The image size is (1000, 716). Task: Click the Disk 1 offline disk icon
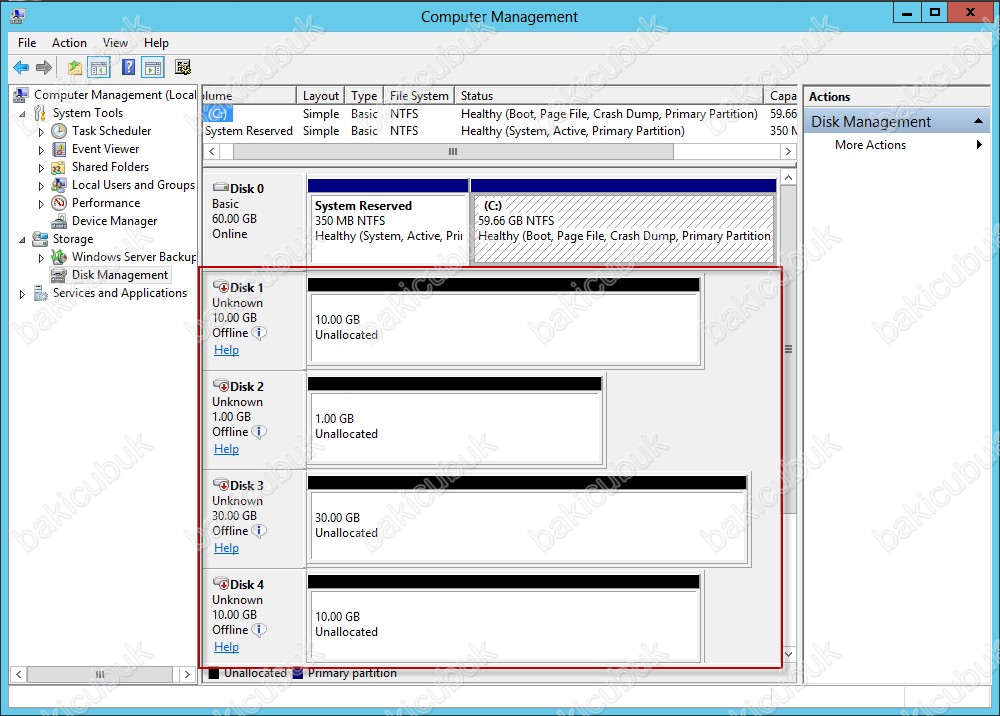click(x=221, y=288)
